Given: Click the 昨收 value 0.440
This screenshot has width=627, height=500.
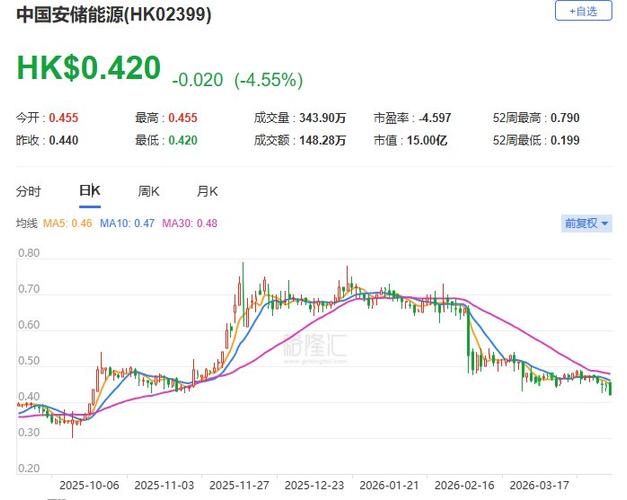Looking at the screenshot, I should pyautogui.click(x=64, y=140).
